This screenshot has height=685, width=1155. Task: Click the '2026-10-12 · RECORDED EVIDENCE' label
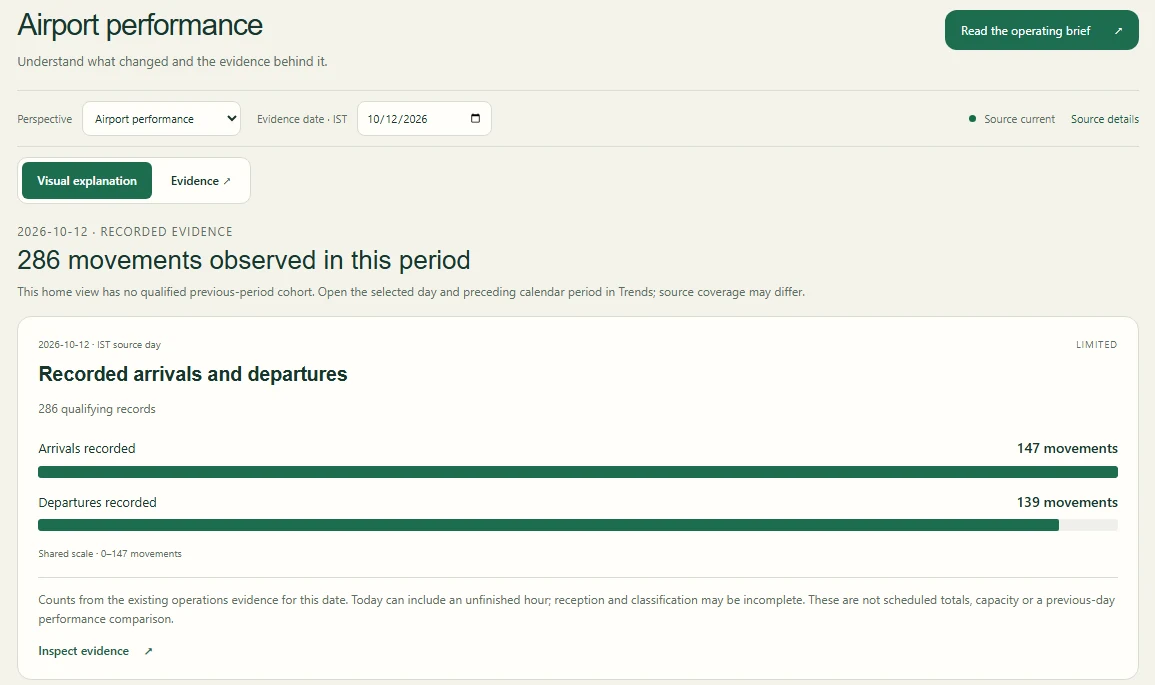click(125, 231)
